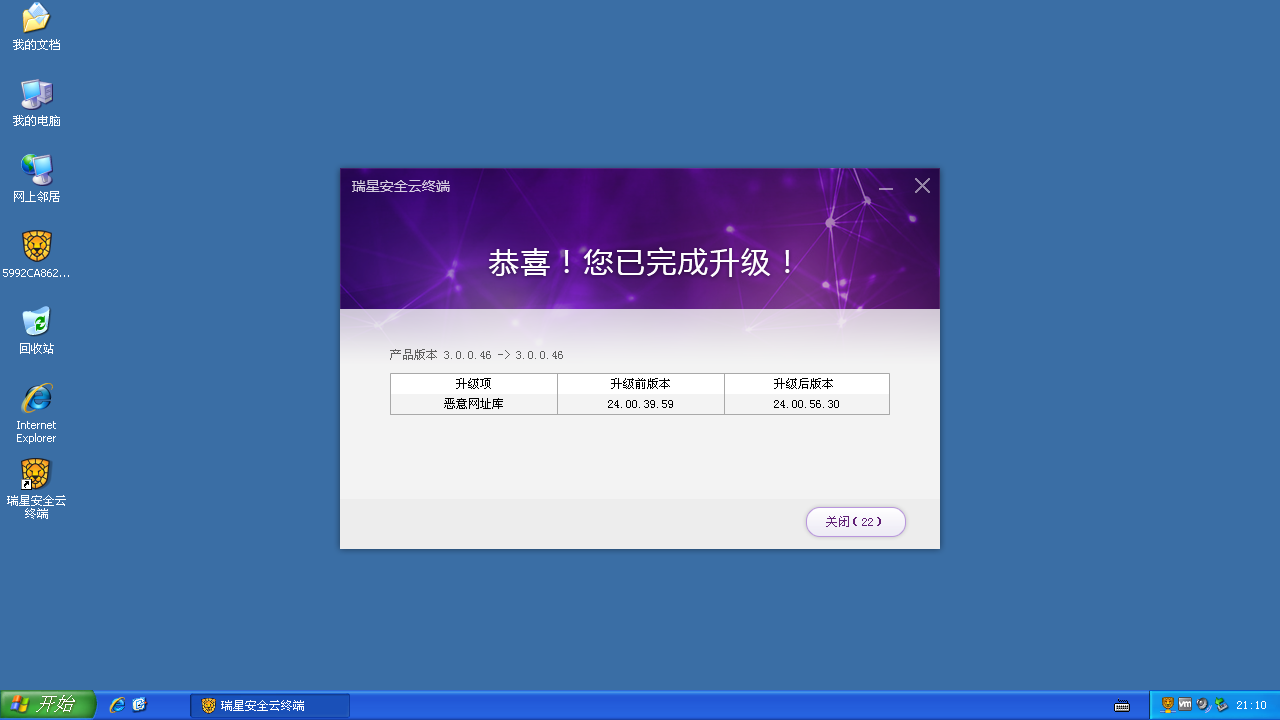The height and width of the screenshot is (720, 1280).
Task: Click the 升级前版本 column header
Action: pos(641,384)
